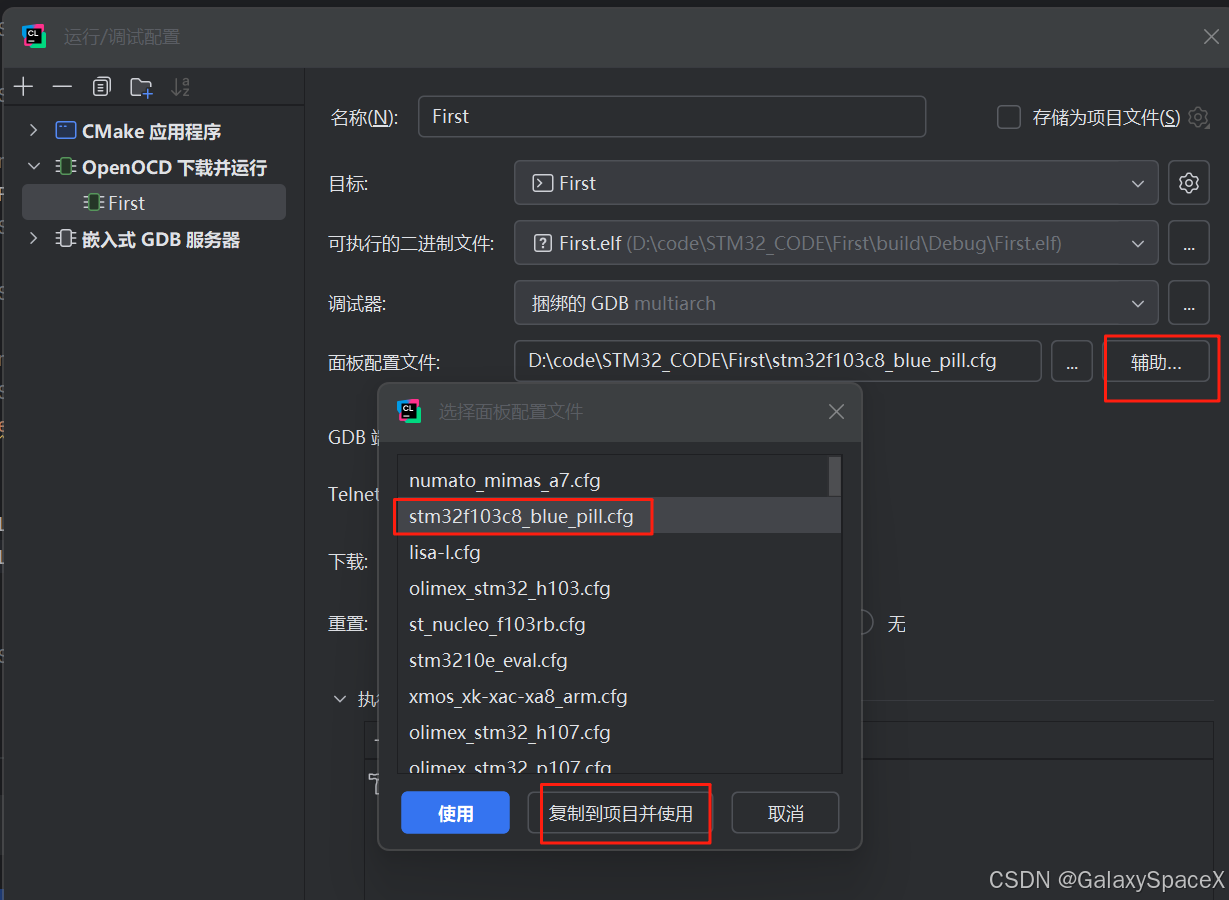
Task: Click the 名称 input field containing First
Action: pyautogui.click(x=672, y=117)
